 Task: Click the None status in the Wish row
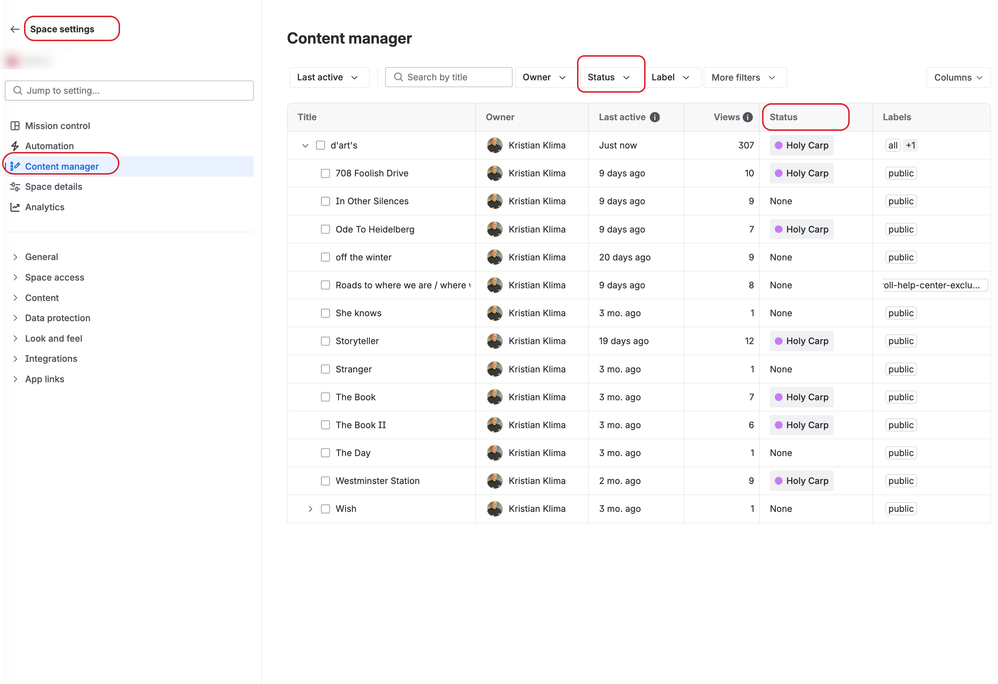[780, 509]
